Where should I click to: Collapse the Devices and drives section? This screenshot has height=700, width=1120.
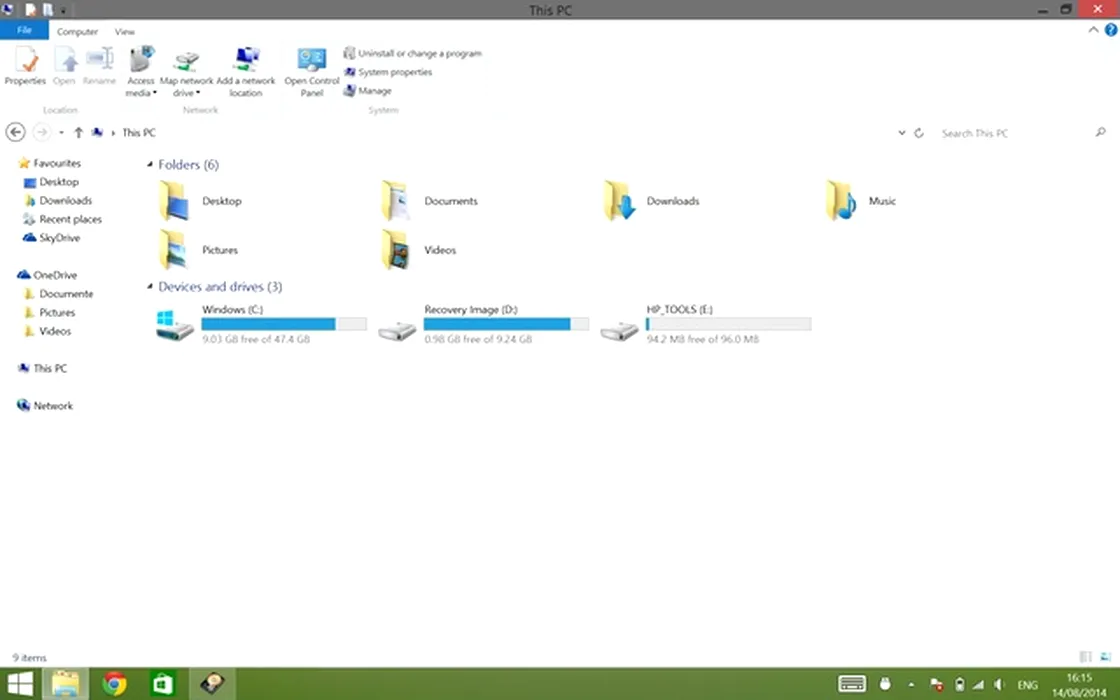[150, 287]
